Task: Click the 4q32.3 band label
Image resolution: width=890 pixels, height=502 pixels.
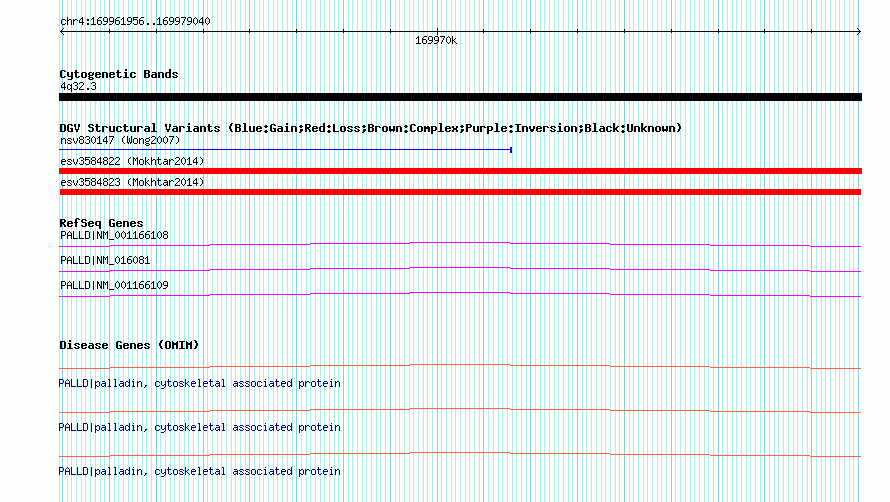Action: (x=78, y=86)
